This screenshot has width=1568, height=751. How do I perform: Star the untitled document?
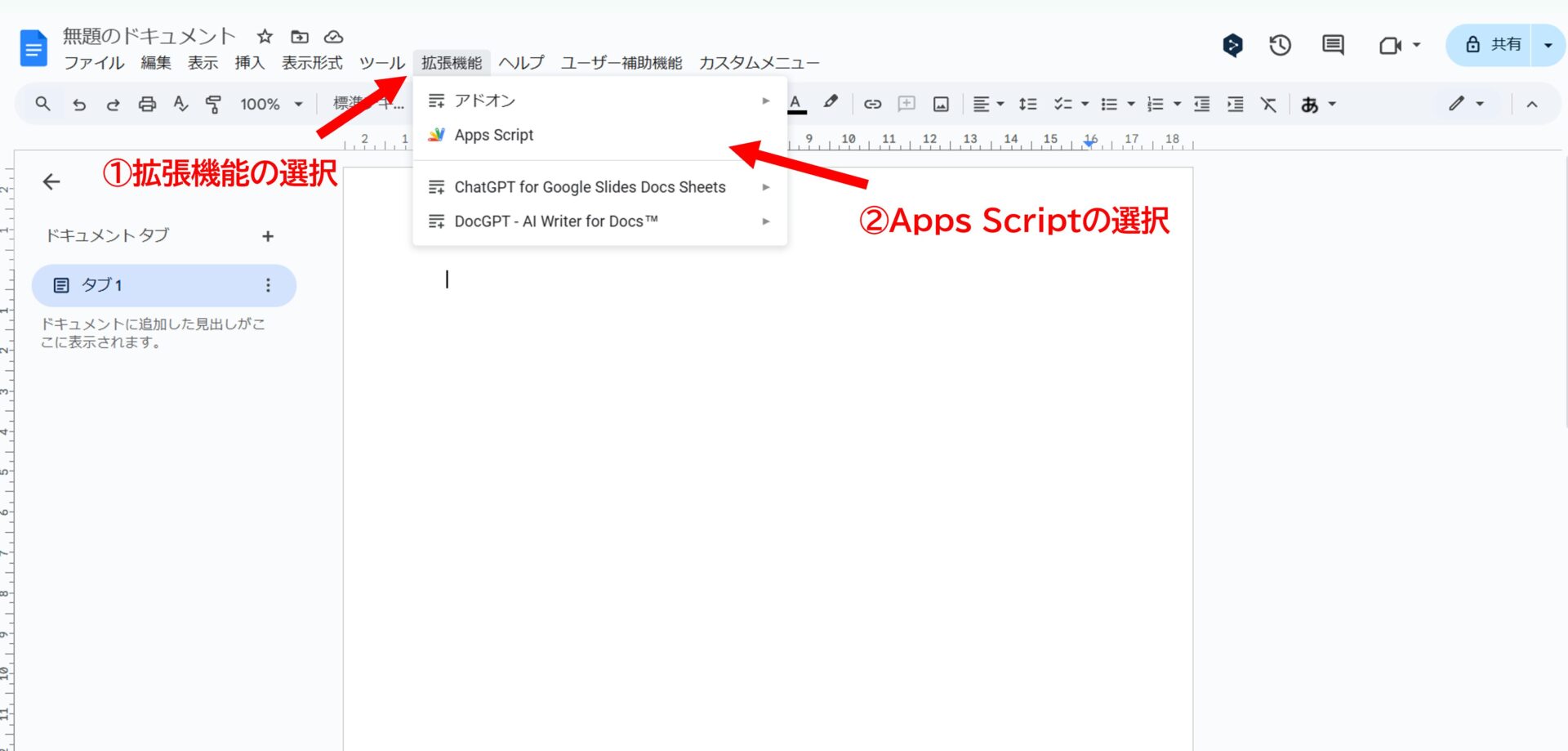(x=265, y=37)
